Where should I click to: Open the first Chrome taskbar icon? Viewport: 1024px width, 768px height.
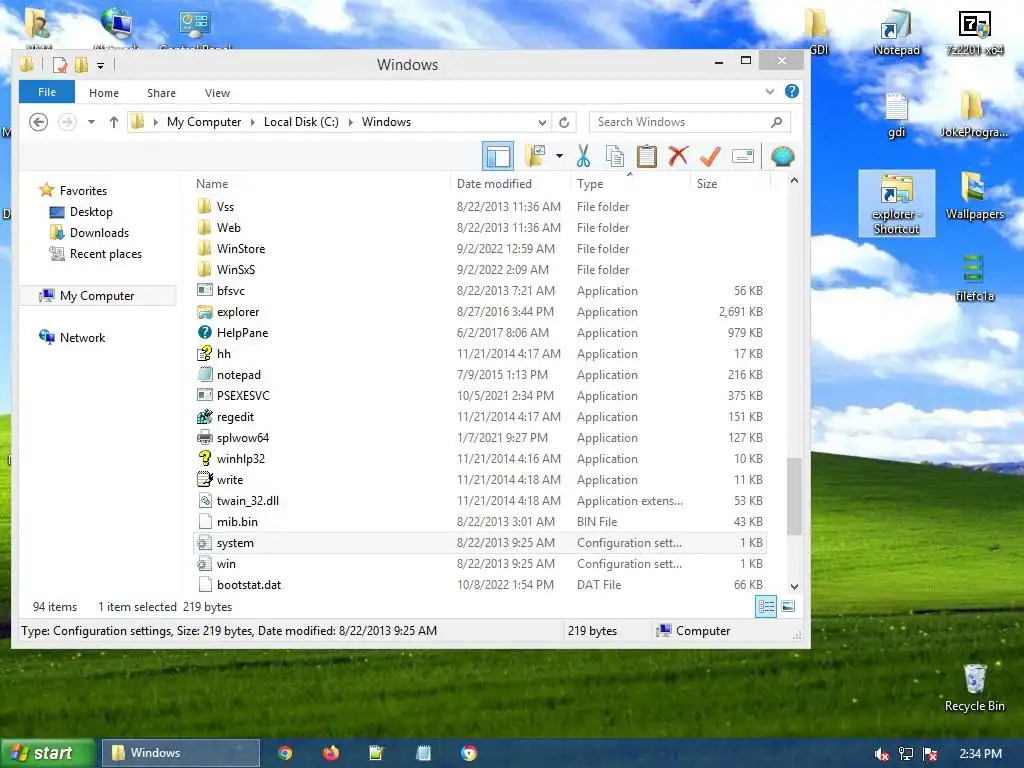click(285, 753)
